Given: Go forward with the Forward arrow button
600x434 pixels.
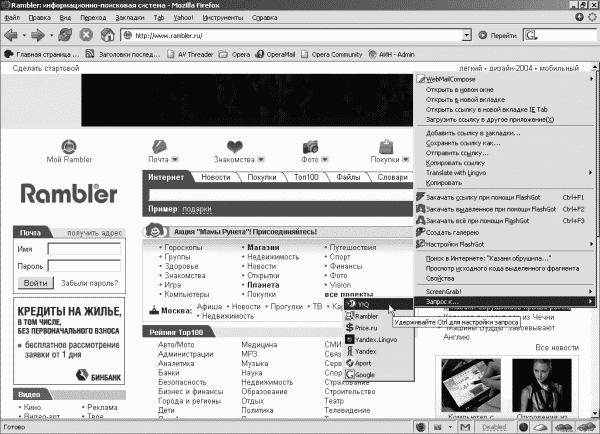Looking at the screenshot, I should point(38,36).
